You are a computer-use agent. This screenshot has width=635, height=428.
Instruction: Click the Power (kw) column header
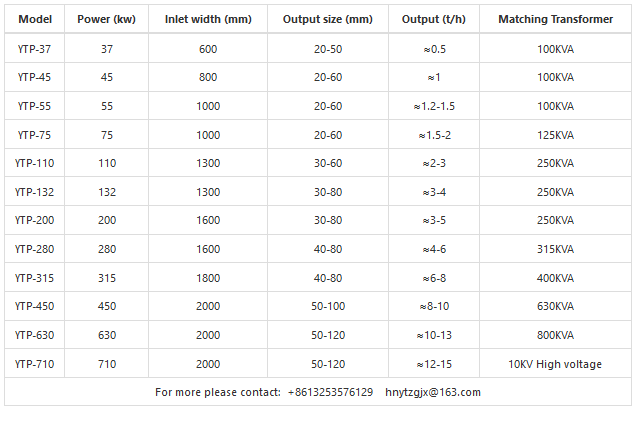pos(107,19)
